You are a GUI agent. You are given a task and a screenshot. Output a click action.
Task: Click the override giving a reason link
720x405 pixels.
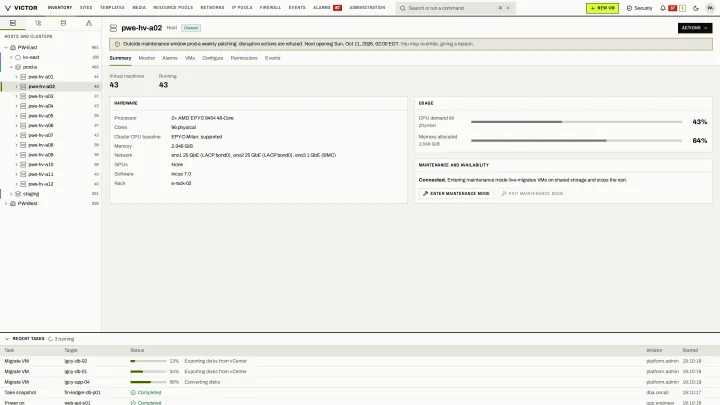(437, 44)
